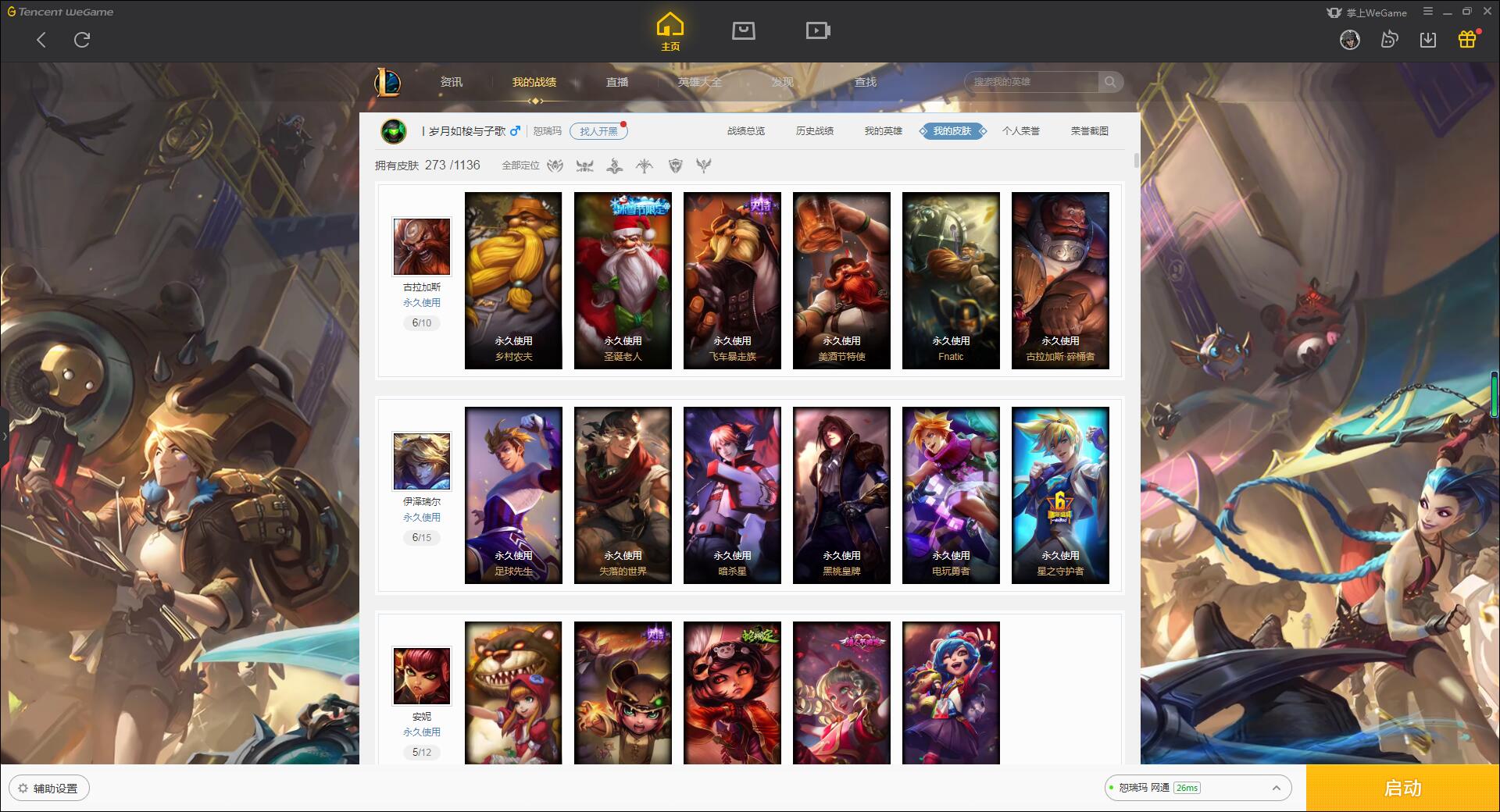Open the 主页 home tab
The height and width of the screenshot is (812, 1500).
coord(670,32)
